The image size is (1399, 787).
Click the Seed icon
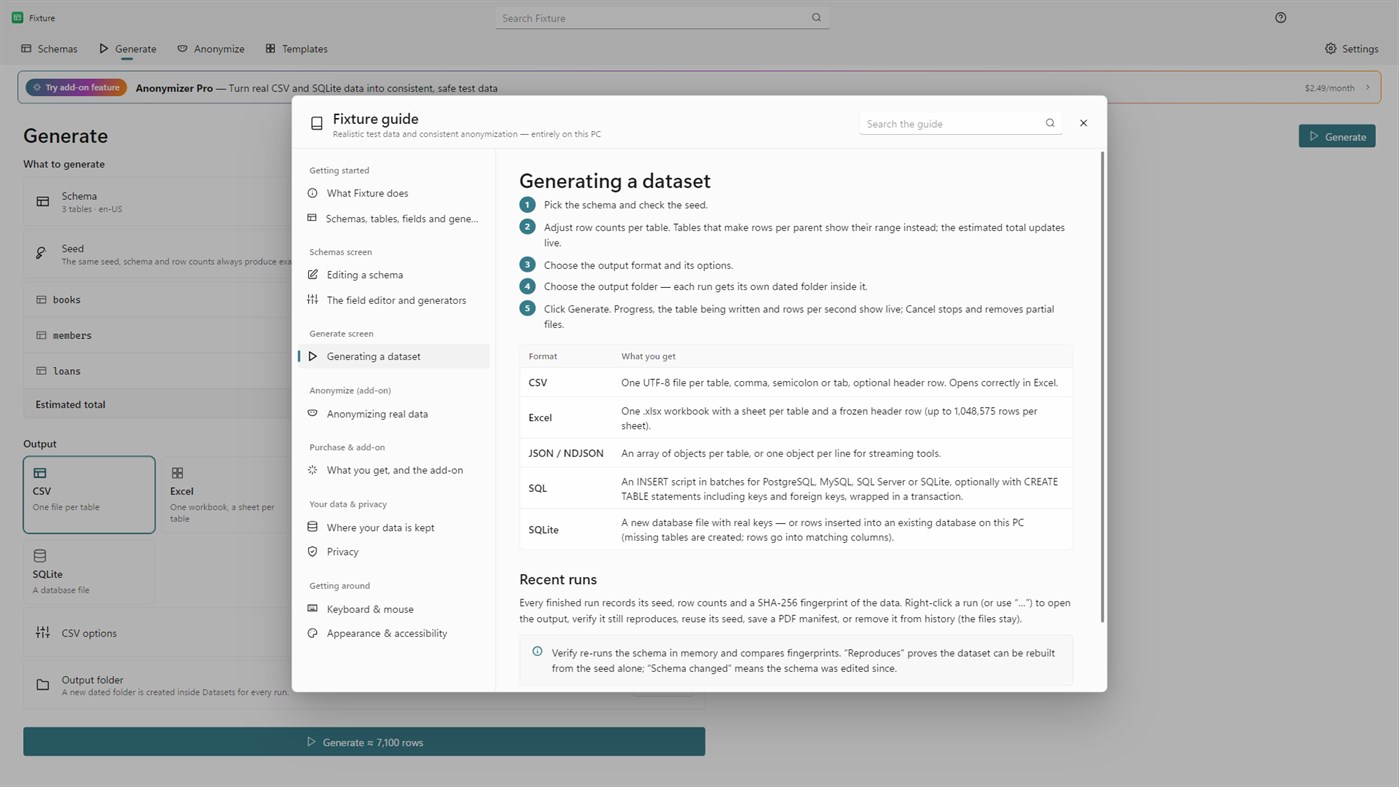tap(41, 254)
